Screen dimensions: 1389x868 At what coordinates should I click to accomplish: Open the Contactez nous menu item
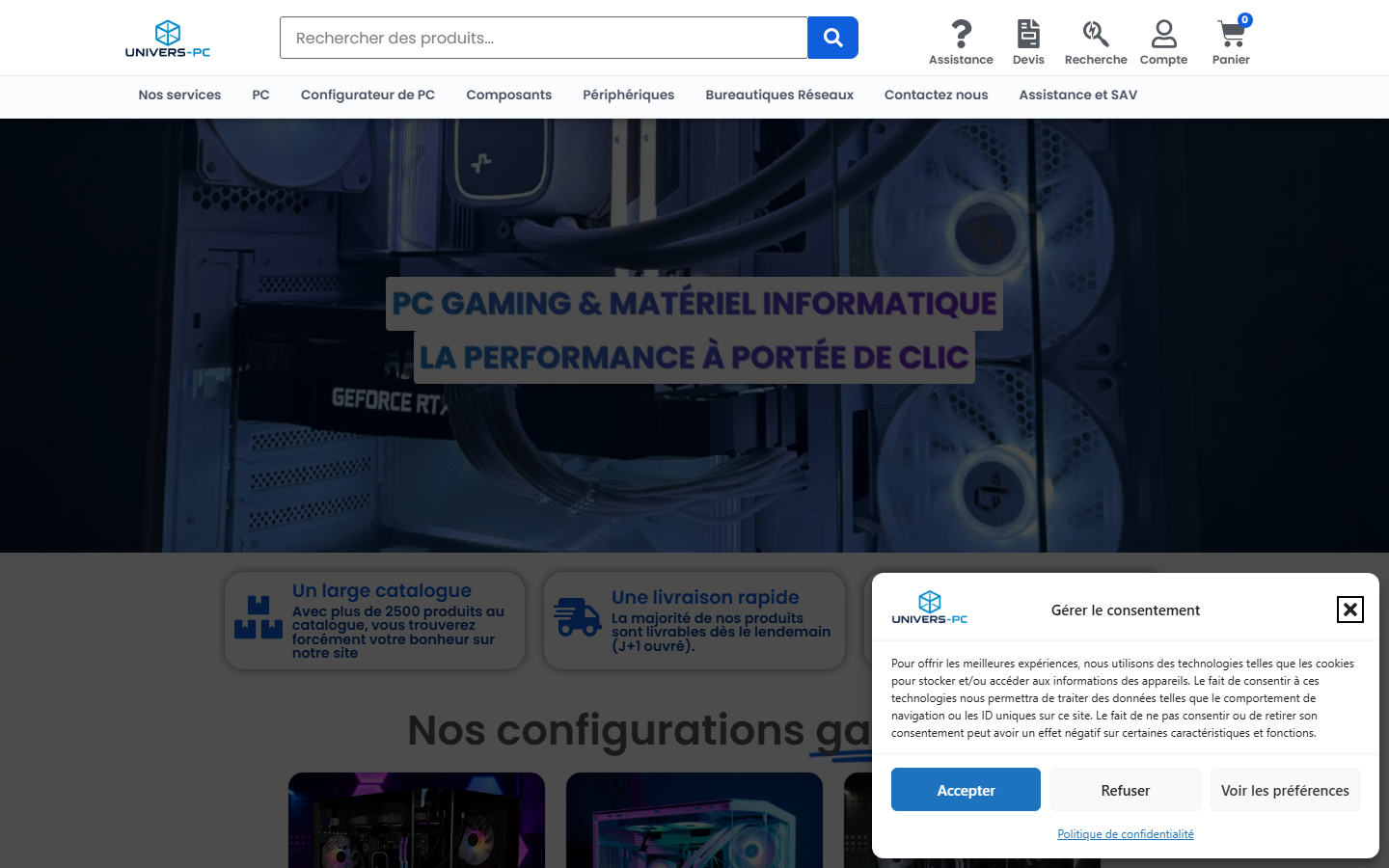coord(937,95)
